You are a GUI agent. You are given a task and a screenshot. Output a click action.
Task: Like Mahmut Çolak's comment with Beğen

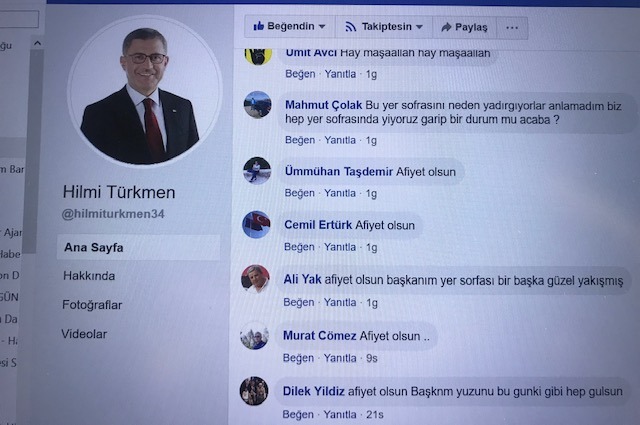click(300, 140)
